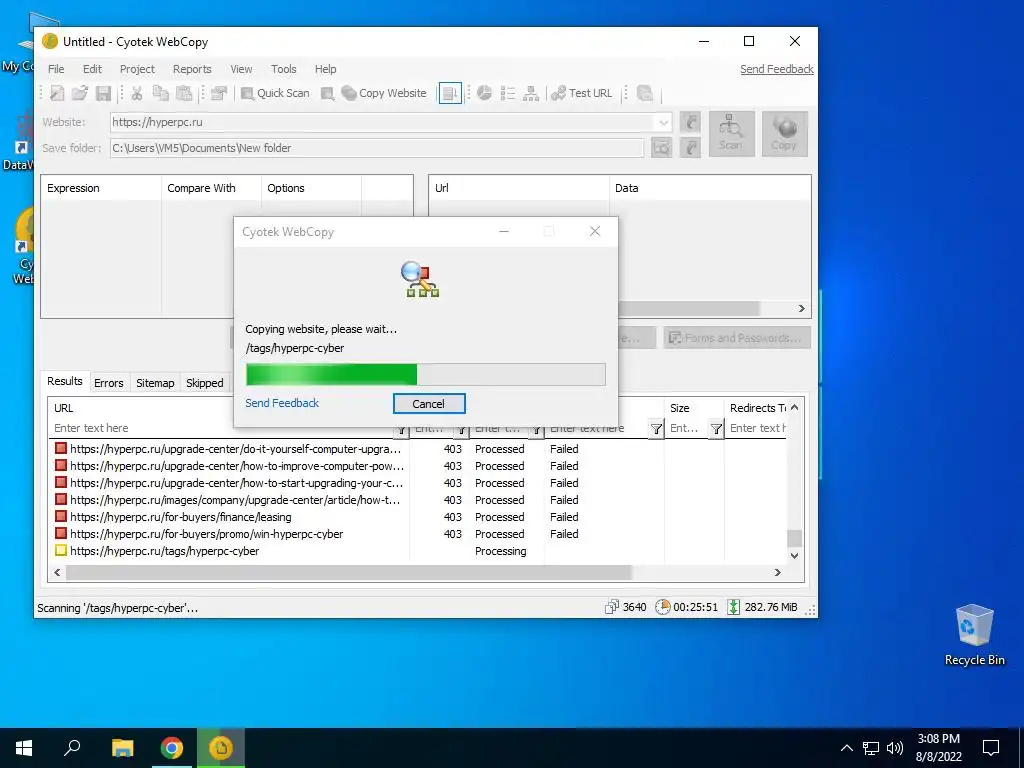Click the elapsed time 00:25:51 in status bar
The width and height of the screenshot is (1024, 768).
(x=686, y=607)
